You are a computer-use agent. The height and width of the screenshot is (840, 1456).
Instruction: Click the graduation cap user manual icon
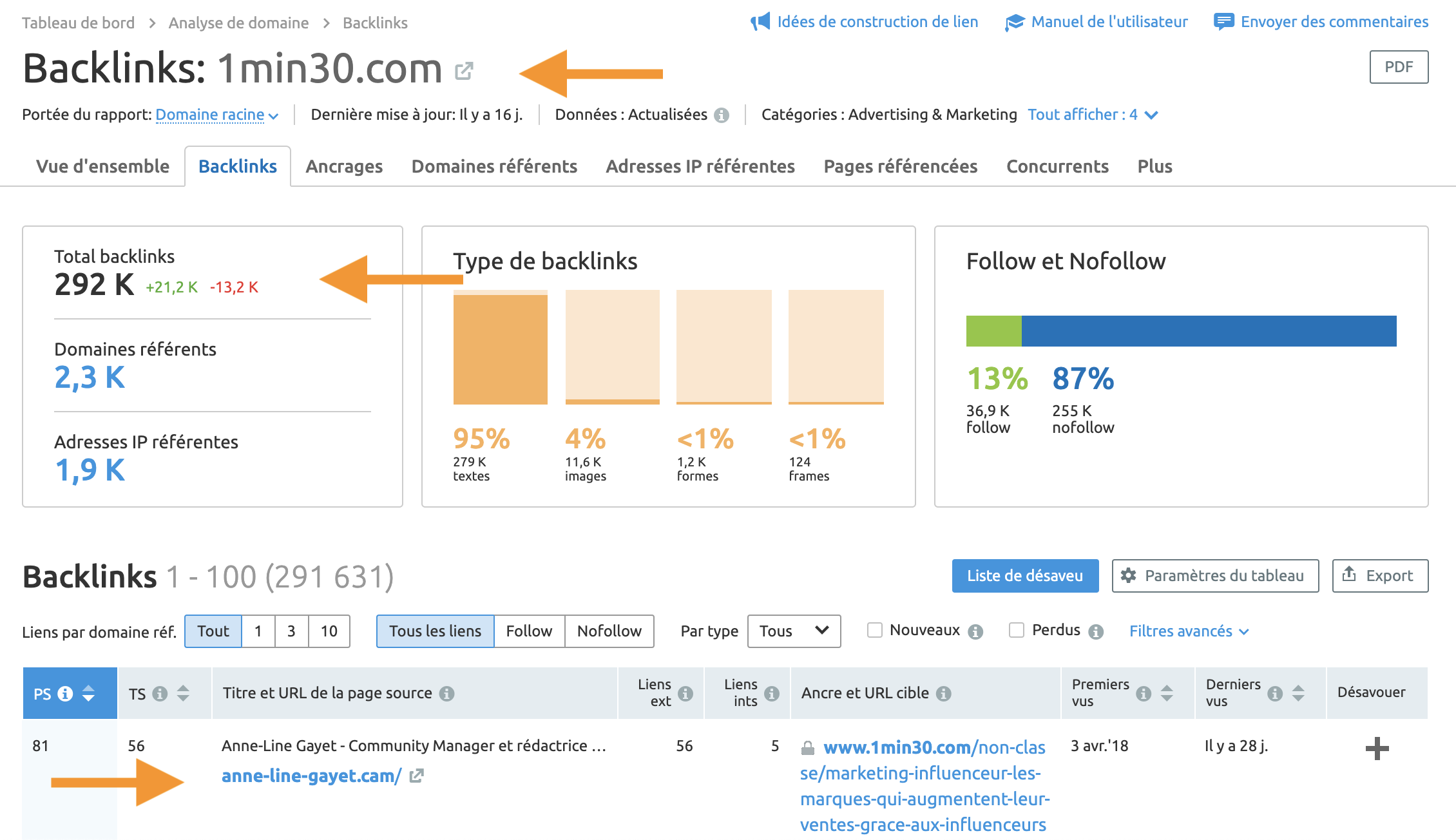1014,23
